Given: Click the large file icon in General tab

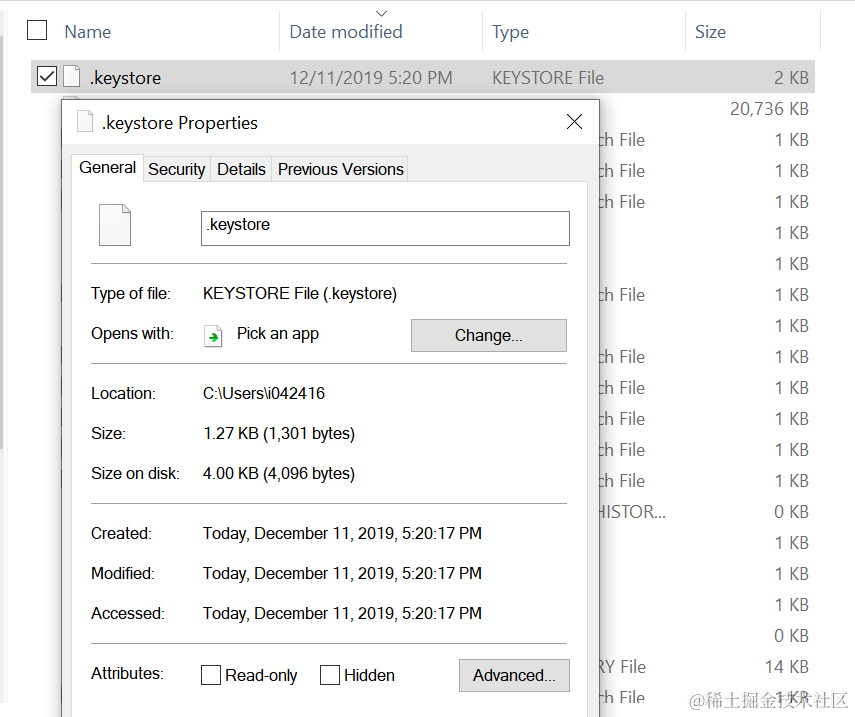Looking at the screenshot, I should pos(115,225).
